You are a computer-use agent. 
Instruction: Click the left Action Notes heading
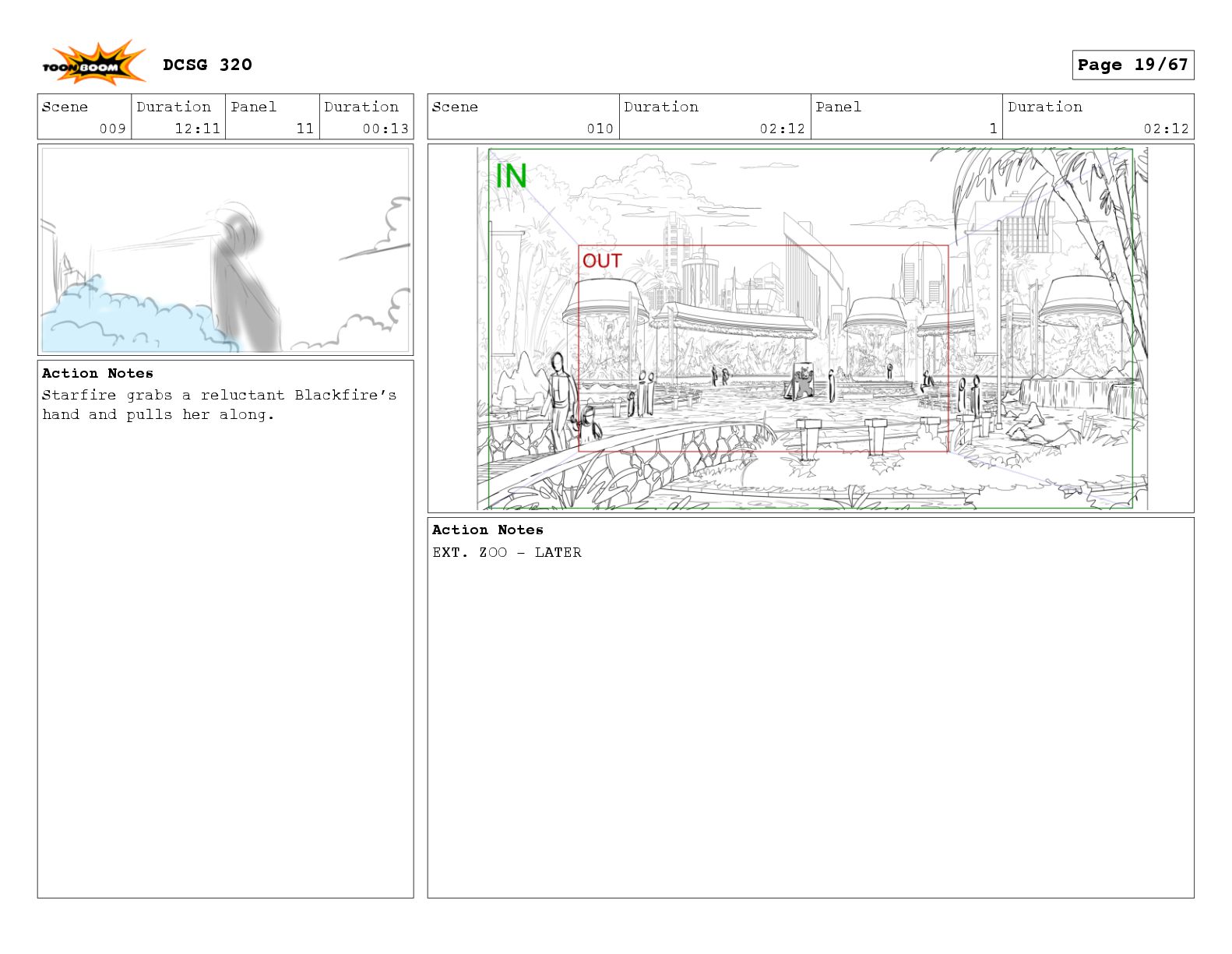click(x=97, y=373)
